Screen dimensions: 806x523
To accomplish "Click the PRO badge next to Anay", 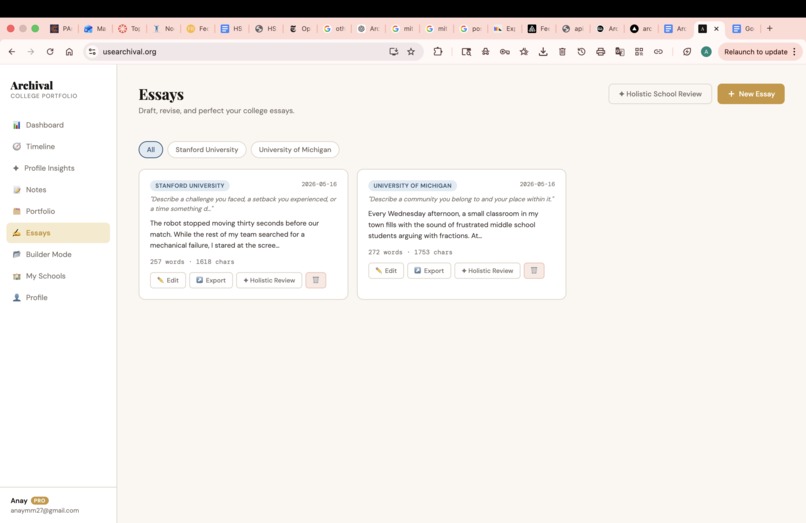I will click(x=40, y=500).
